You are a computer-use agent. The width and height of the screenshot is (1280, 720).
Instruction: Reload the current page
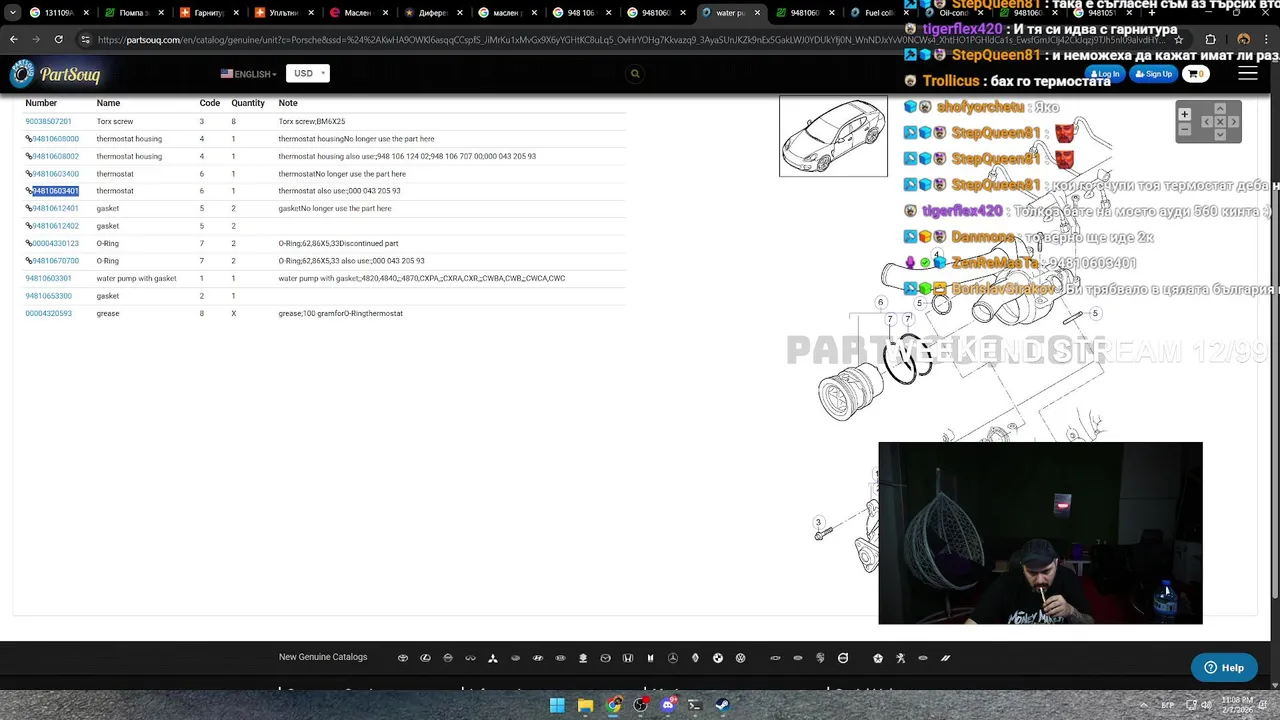coord(59,39)
